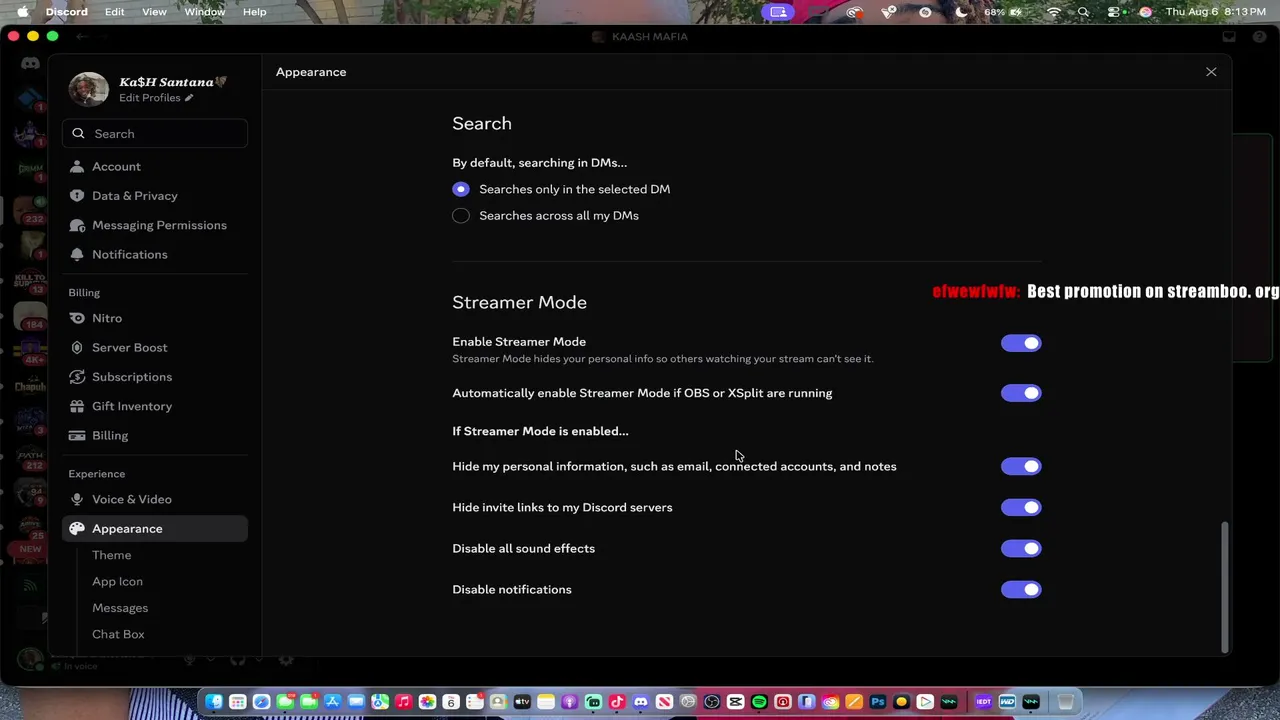Open Podcasts from the dock
Image resolution: width=1280 pixels, height=720 pixels.
[570, 702]
